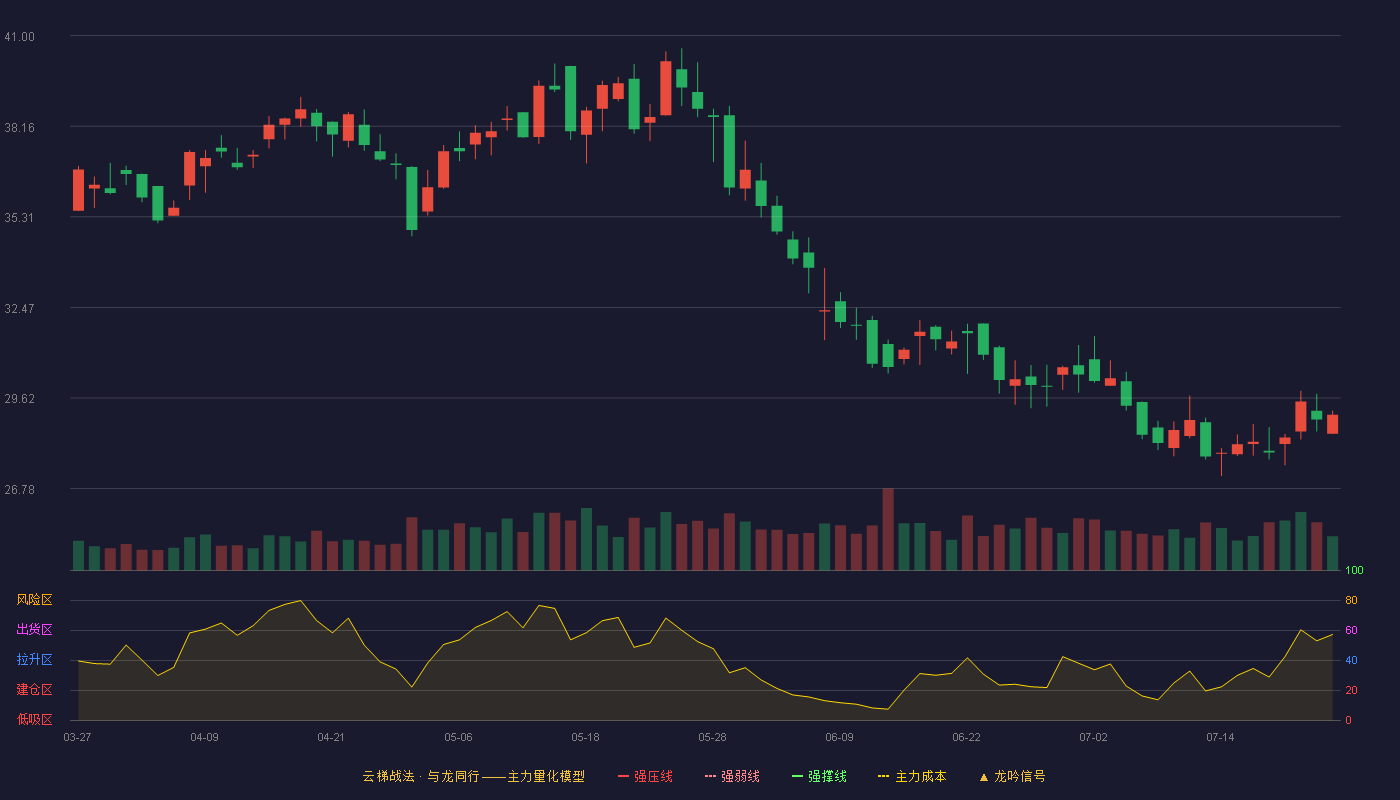Image resolution: width=1400 pixels, height=800 pixels.
Task: Click the 41.00 price axis label
Action: click(x=19, y=37)
